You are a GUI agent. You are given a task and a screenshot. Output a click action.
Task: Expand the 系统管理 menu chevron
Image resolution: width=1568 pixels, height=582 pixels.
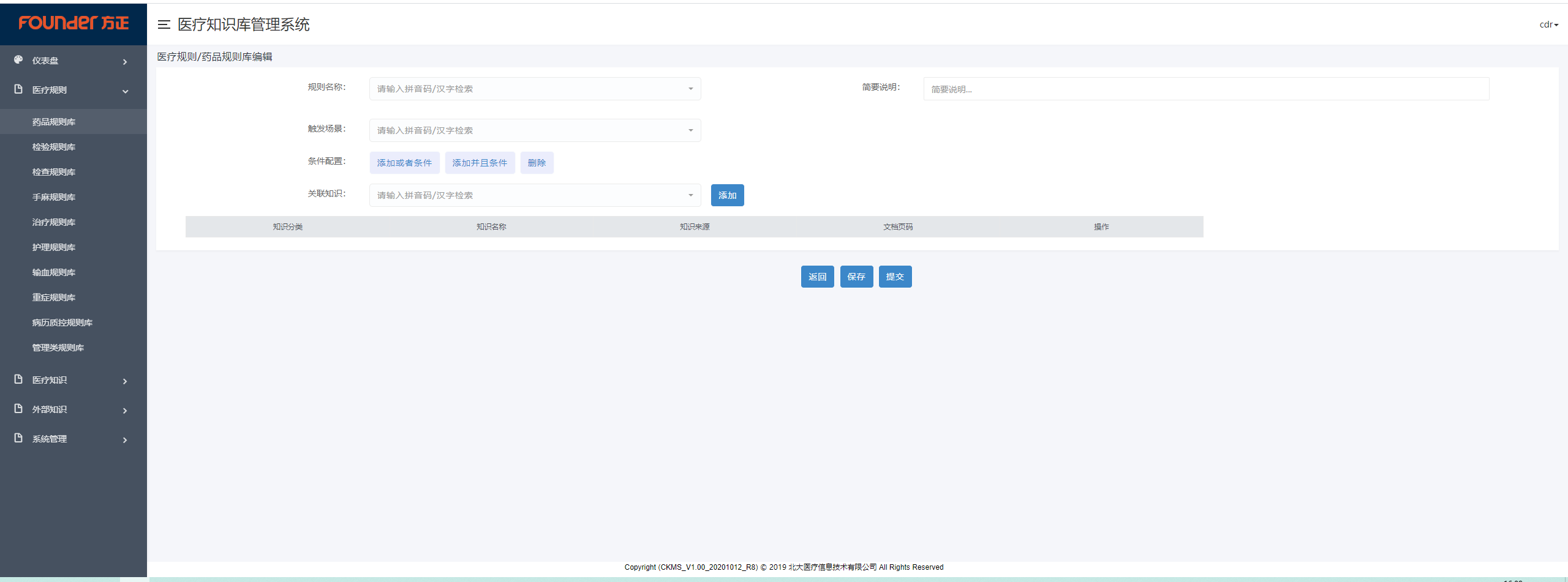[x=125, y=440]
